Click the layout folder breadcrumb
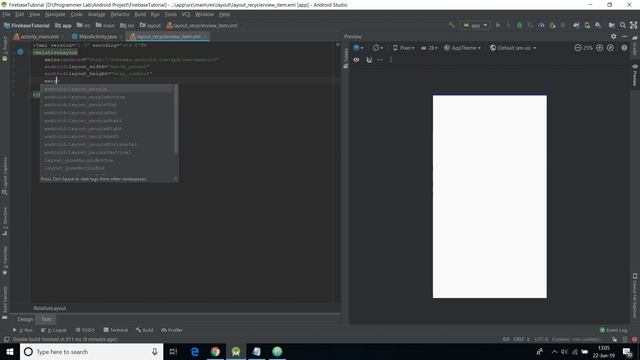Viewport: 640px width, 360px height. [150, 25]
